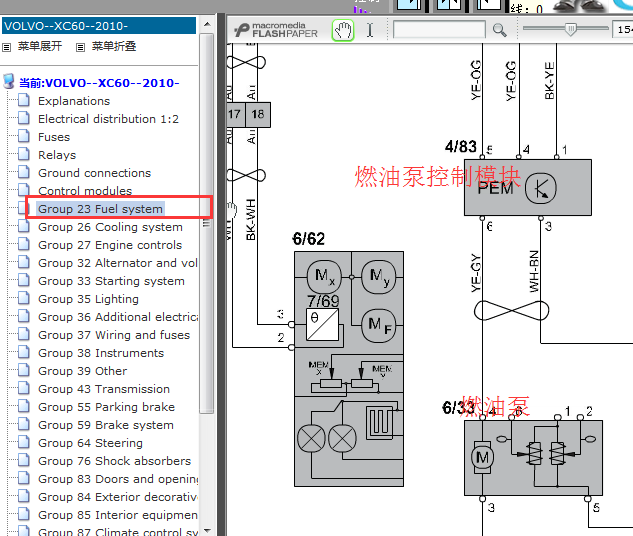The image size is (633, 536).
Task: Open Group 84 Exterior decorative item
Action: pos(118,497)
